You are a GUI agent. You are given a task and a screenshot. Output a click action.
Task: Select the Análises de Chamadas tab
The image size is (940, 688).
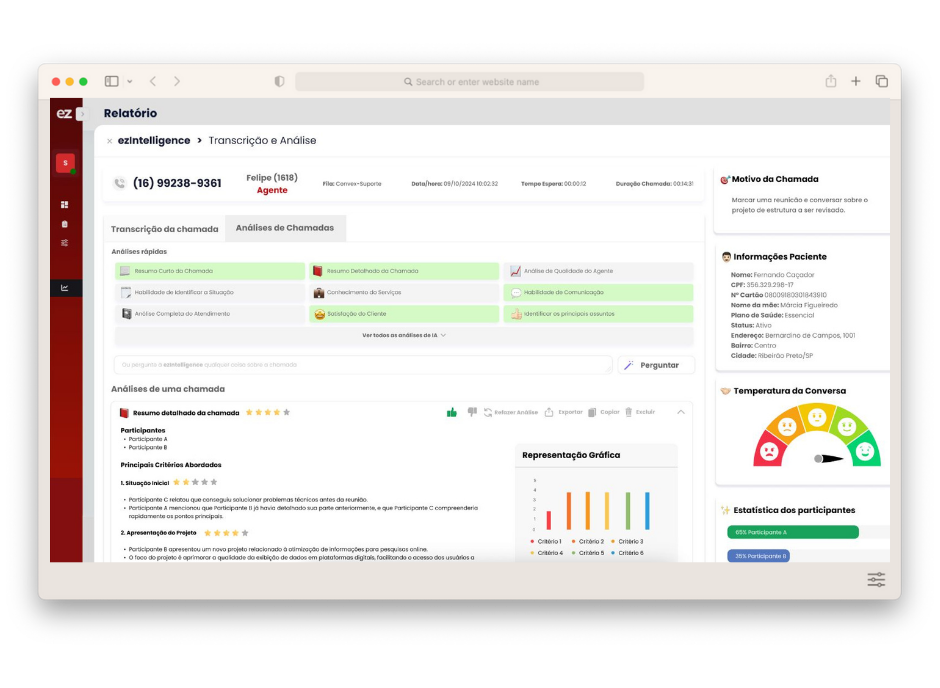[285, 228]
